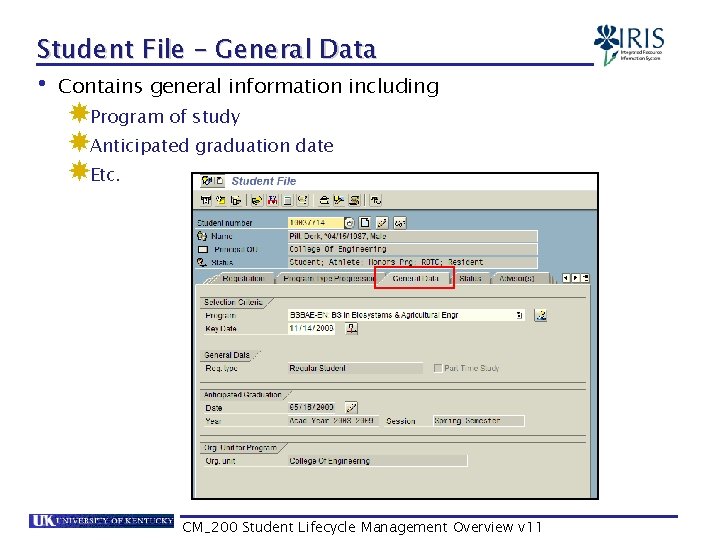This screenshot has width=720, height=540.
Task: Toggle the Part Time Study checkbox
Action: 438,368
